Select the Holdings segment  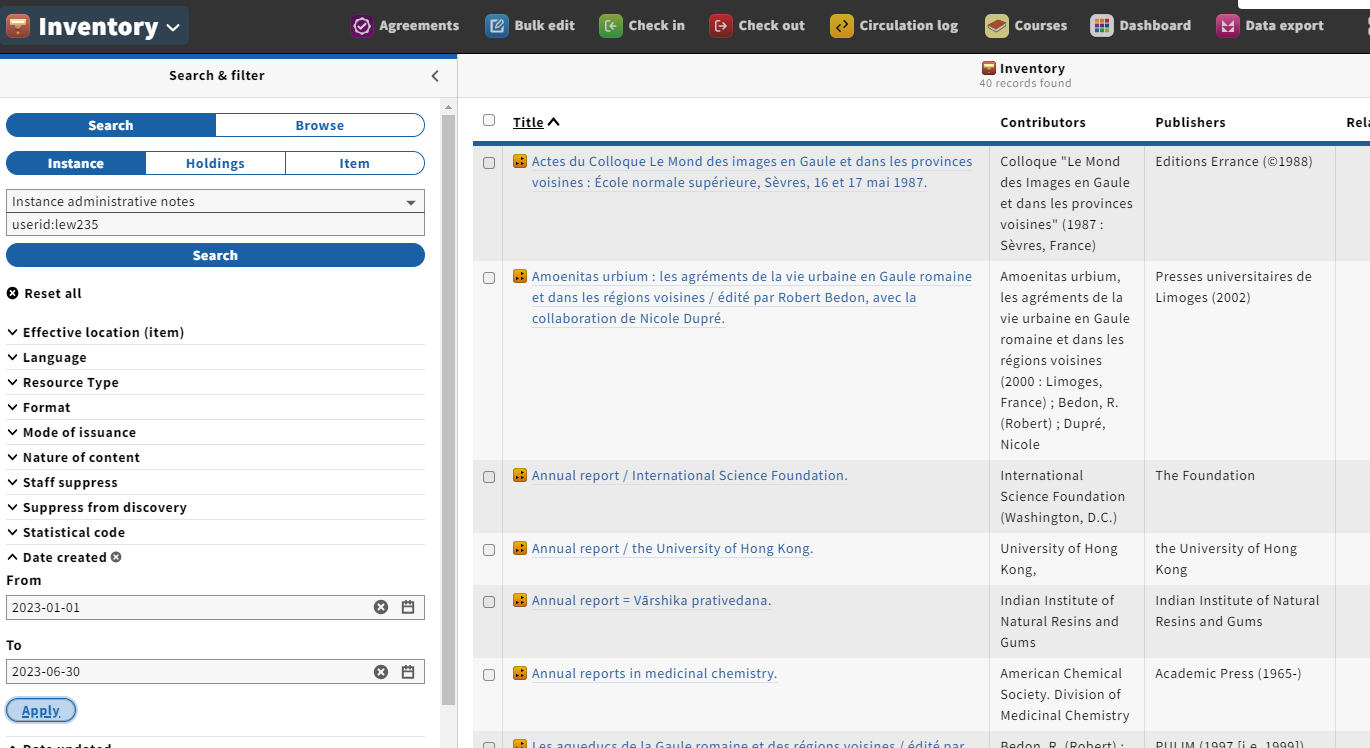215,163
